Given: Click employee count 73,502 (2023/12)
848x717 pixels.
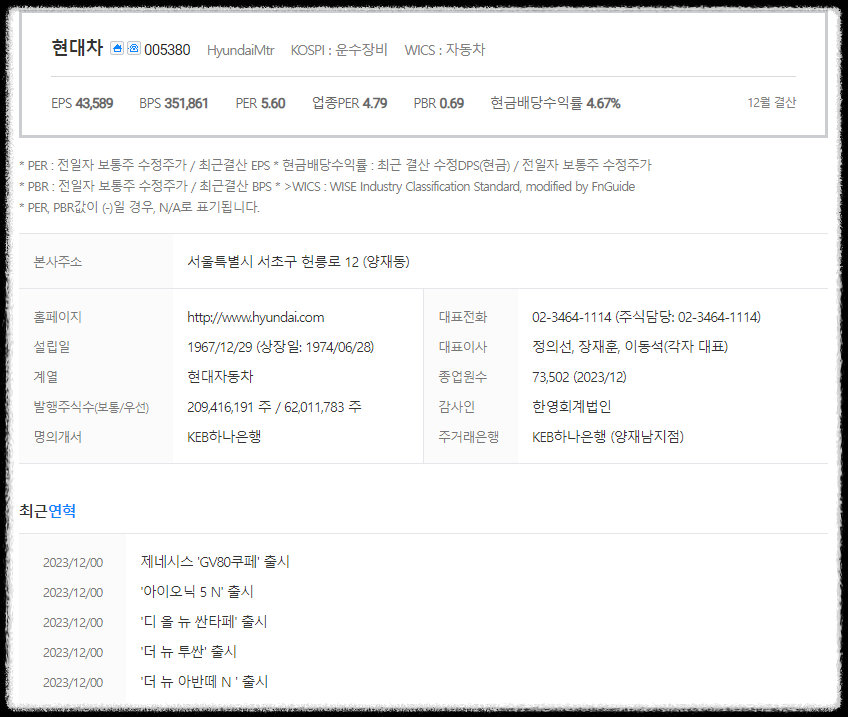Looking at the screenshot, I should (x=579, y=377).
